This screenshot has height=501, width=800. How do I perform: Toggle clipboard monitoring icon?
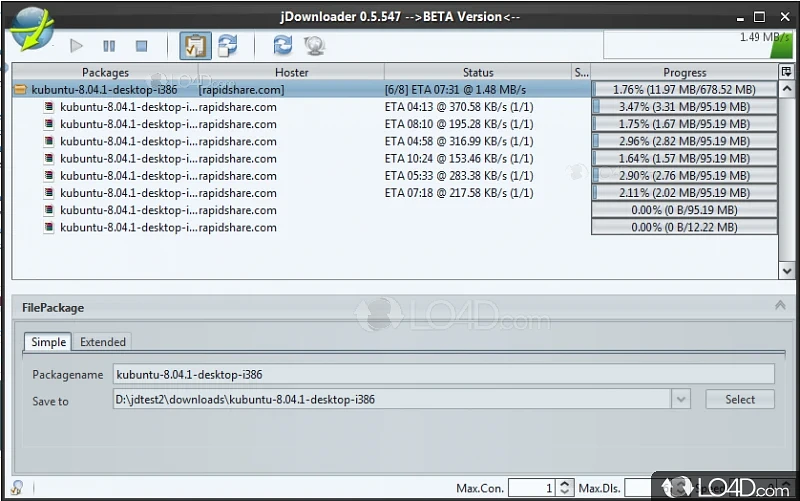point(195,45)
